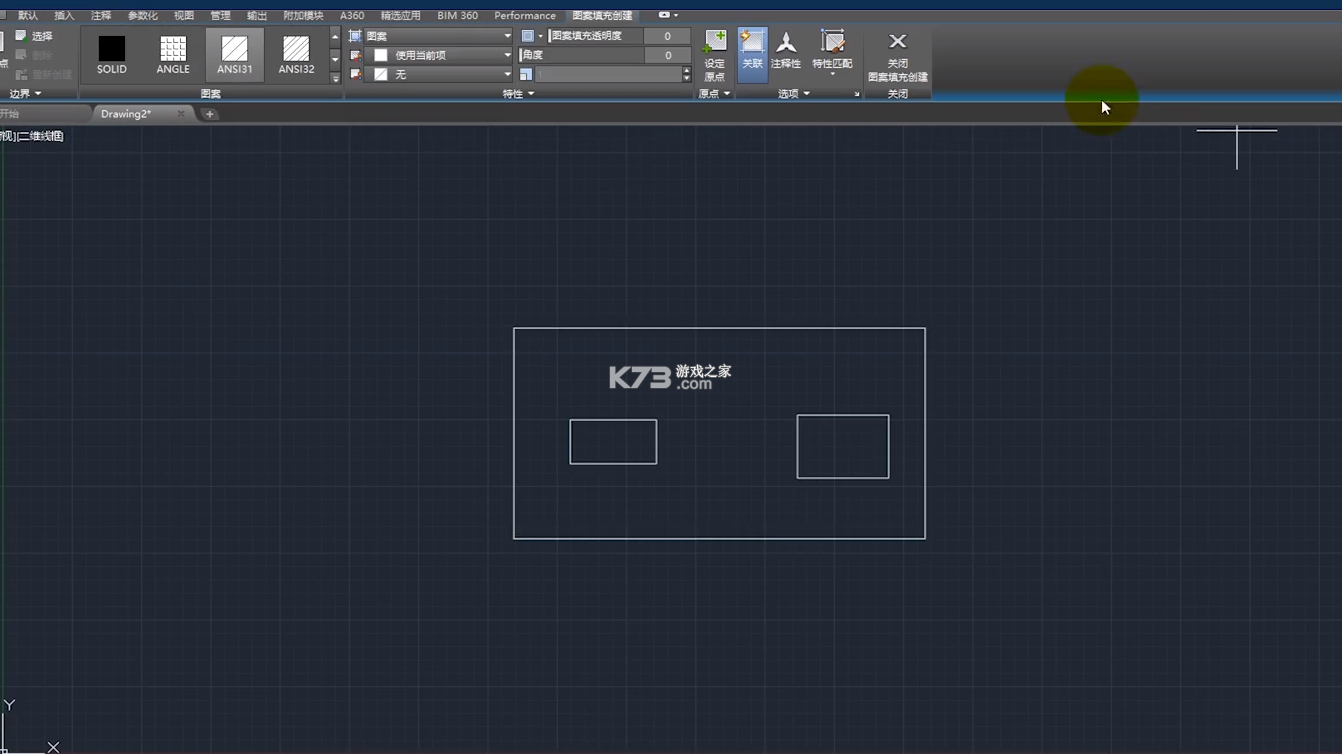Click the 角度 hatch angle slider

pos(581,55)
